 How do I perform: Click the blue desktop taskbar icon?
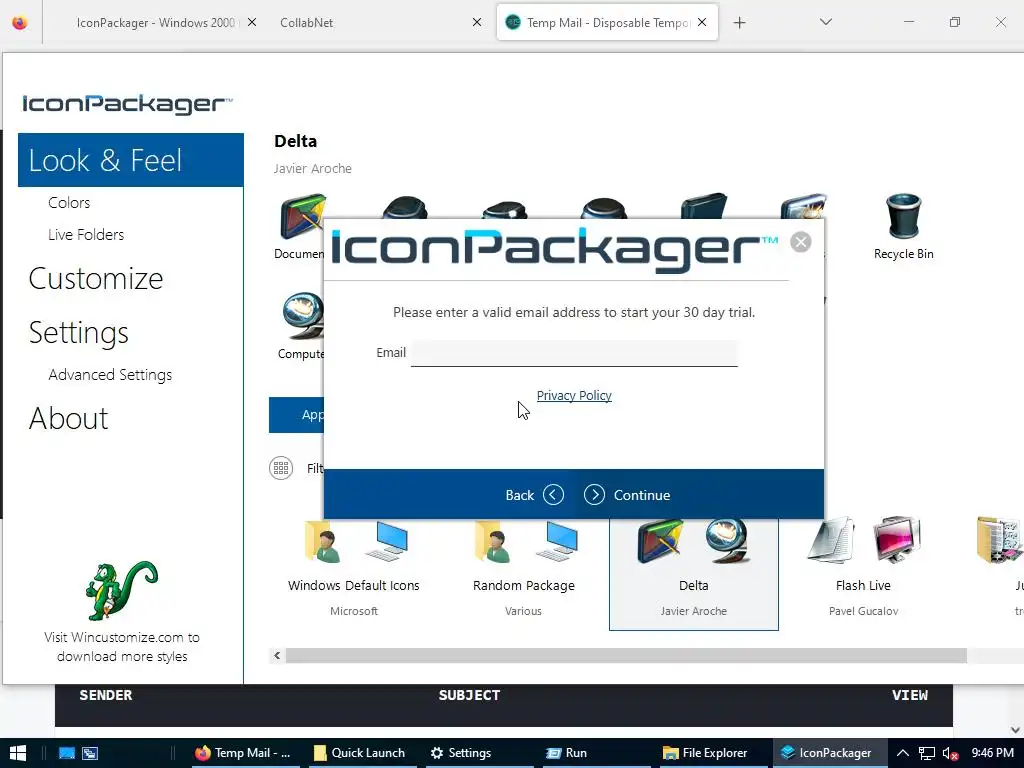(67, 753)
